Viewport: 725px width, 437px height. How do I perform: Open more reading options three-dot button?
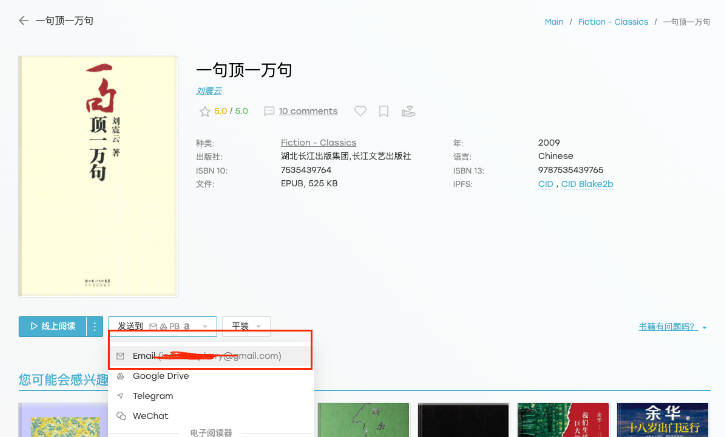point(95,326)
